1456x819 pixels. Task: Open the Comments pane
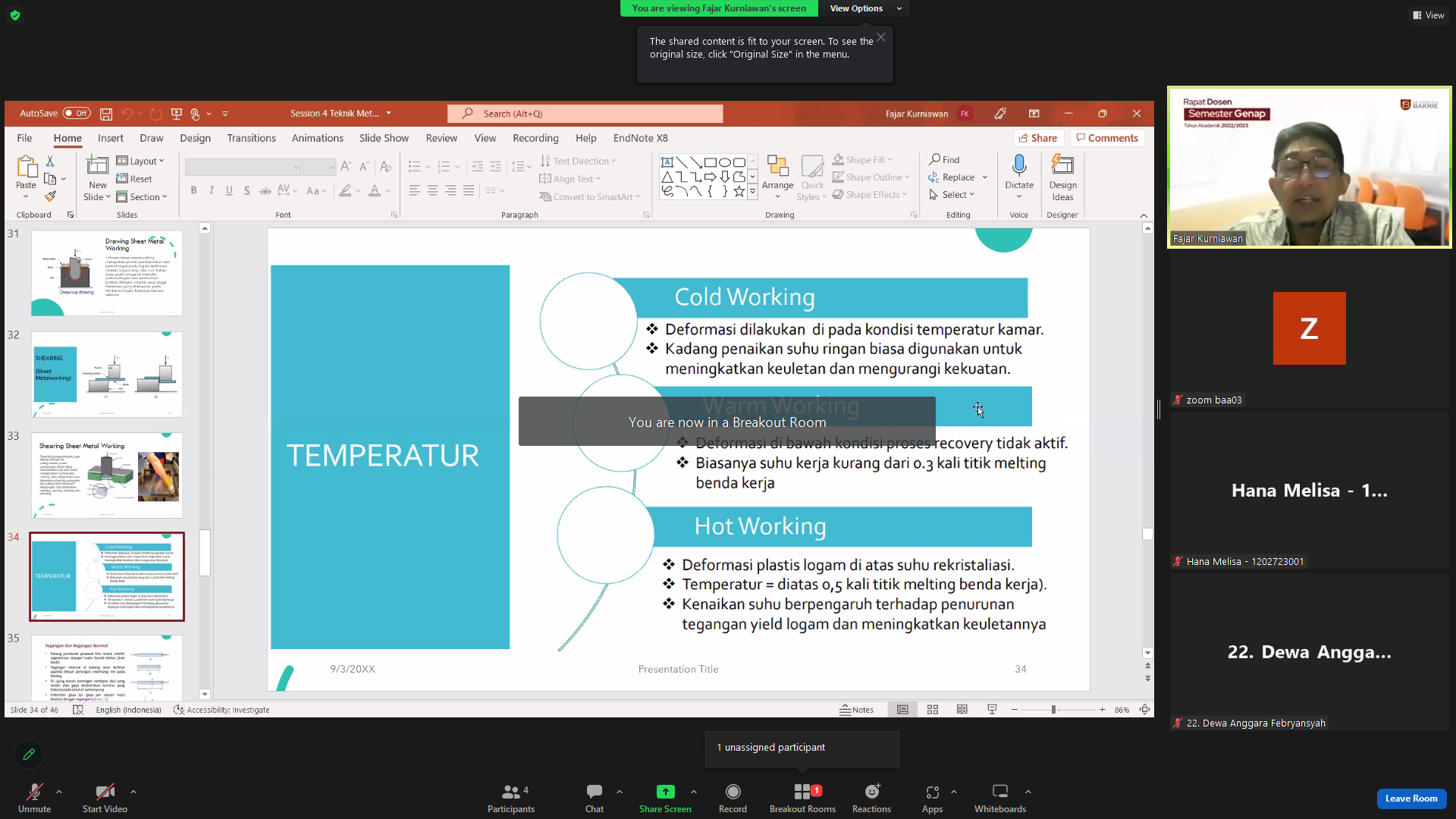1106,138
